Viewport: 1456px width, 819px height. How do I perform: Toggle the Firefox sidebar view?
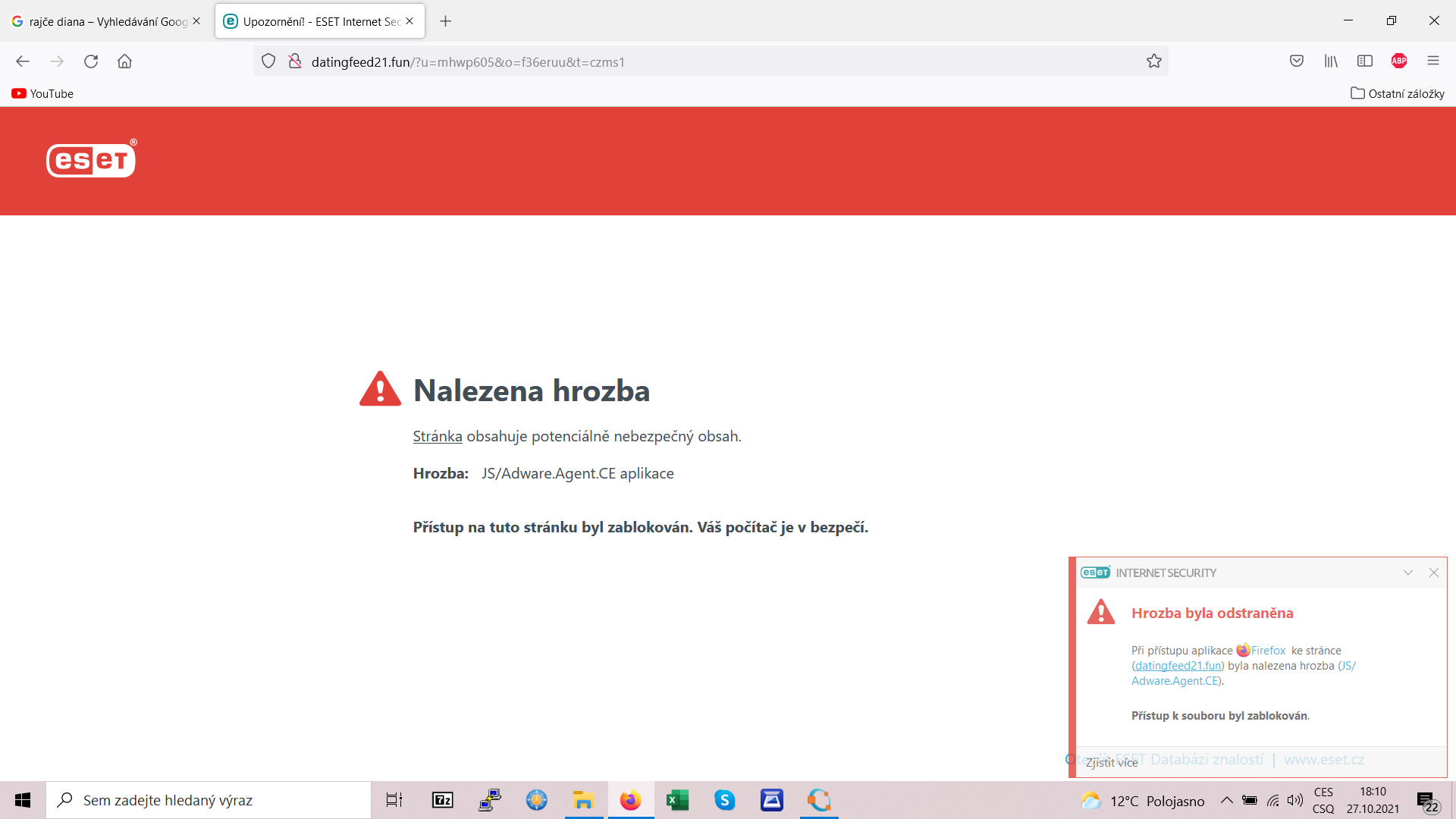1365,61
